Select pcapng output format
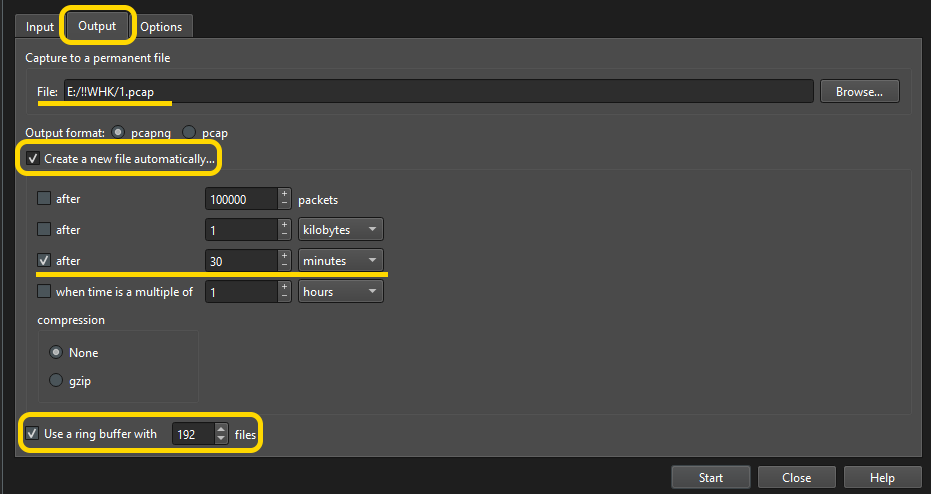Screen dimensions: 931x494 tap(118, 132)
